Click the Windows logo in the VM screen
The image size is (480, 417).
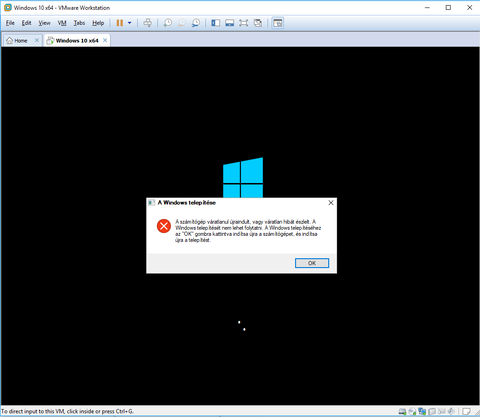point(243,177)
